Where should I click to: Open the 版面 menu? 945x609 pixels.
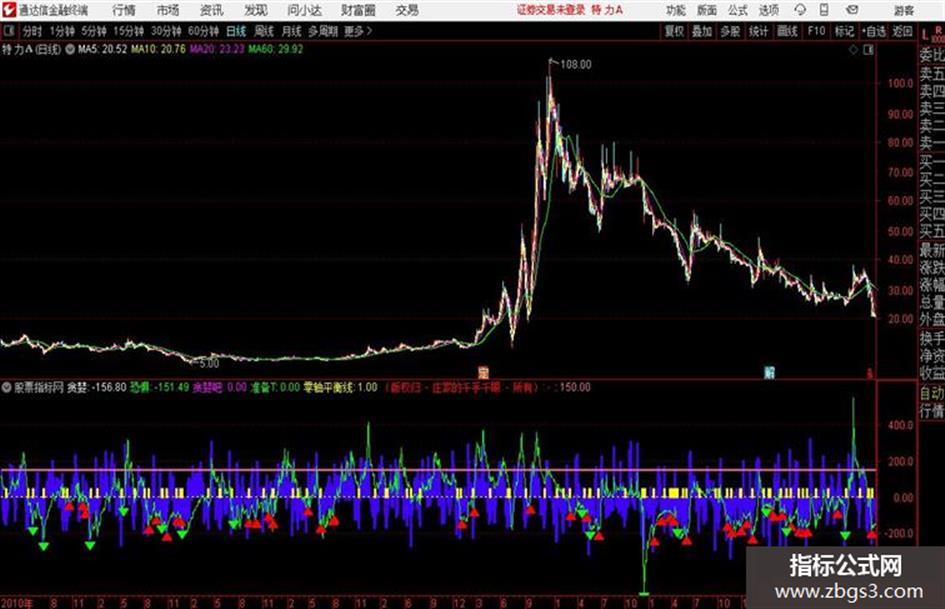tap(706, 10)
